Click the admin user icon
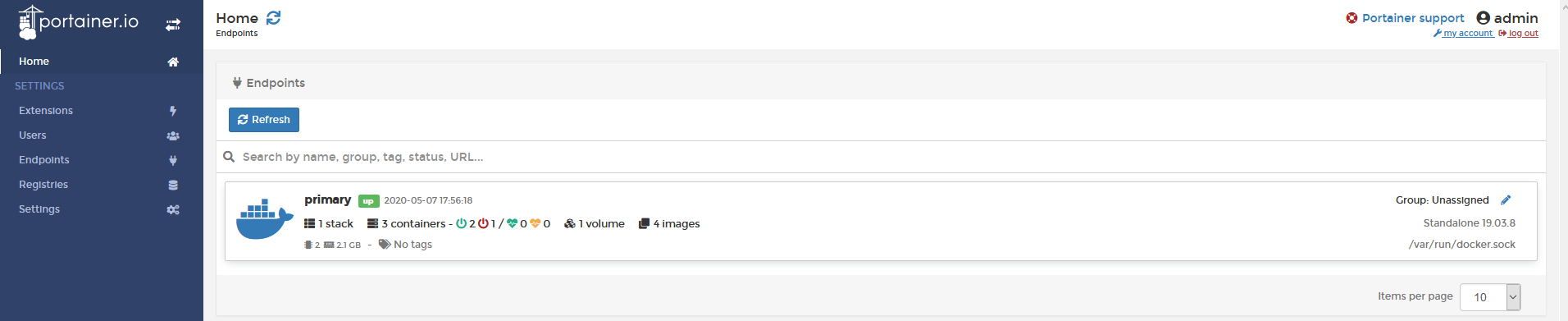The height and width of the screenshot is (321, 1568). pyautogui.click(x=1483, y=18)
